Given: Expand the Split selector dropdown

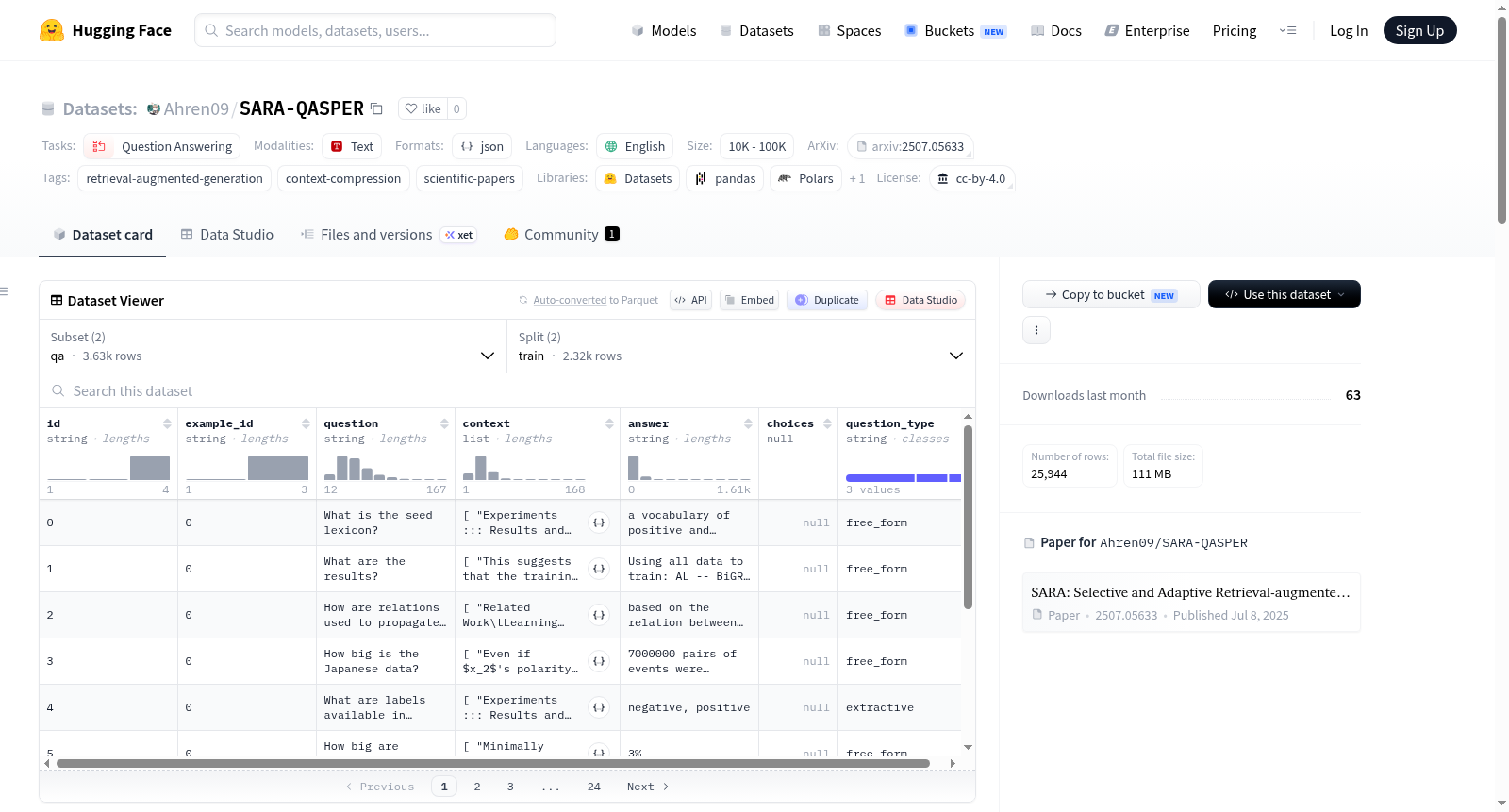Looking at the screenshot, I should (x=740, y=347).
